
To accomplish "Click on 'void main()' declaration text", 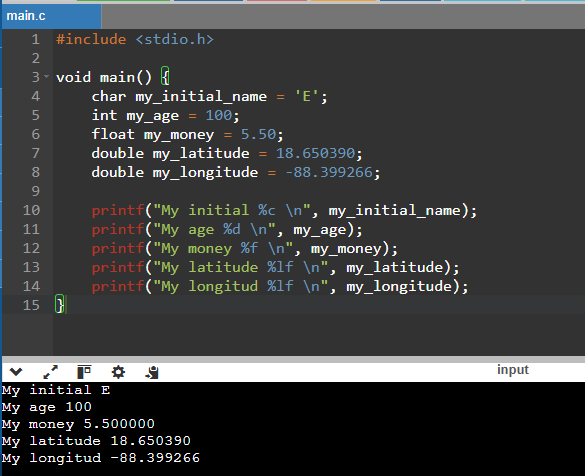I will (x=104, y=77).
